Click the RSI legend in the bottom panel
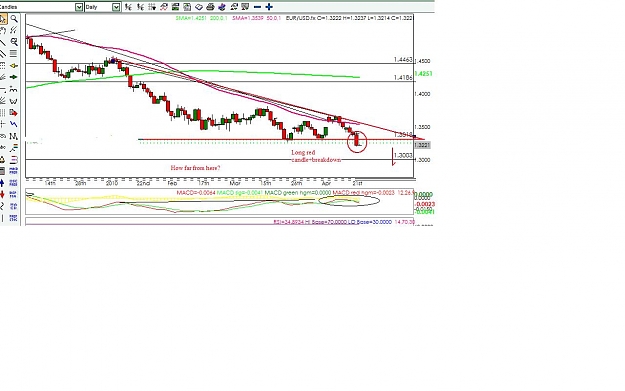The height and width of the screenshot is (391, 625). (x=344, y=222)
